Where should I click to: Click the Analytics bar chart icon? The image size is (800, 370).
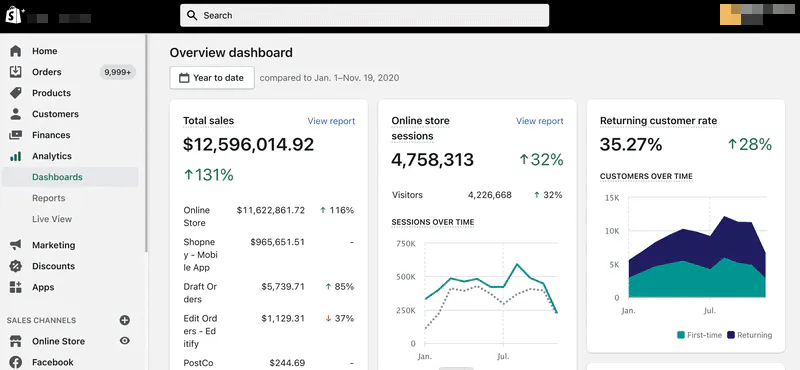coord(16,156)
